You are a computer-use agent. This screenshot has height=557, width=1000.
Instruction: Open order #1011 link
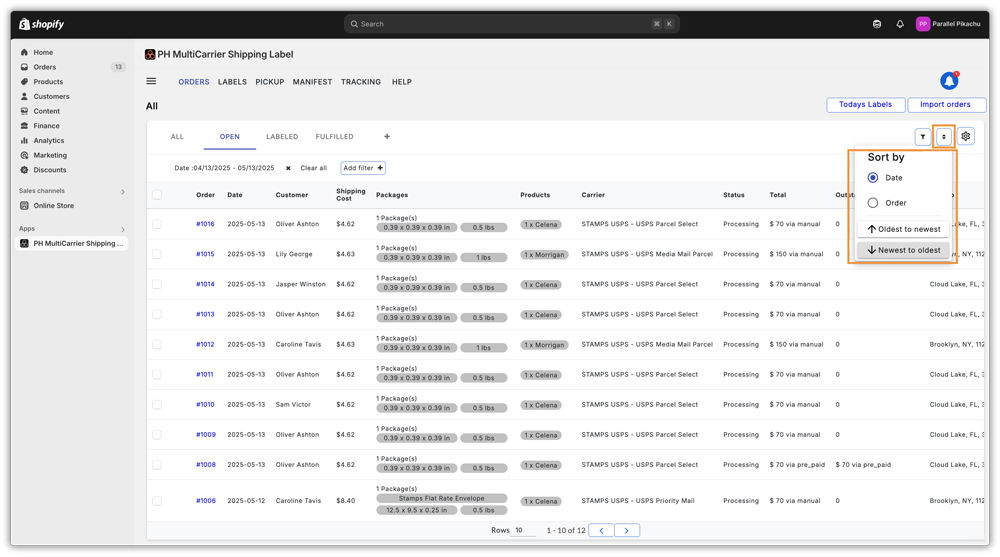(205, 375)
